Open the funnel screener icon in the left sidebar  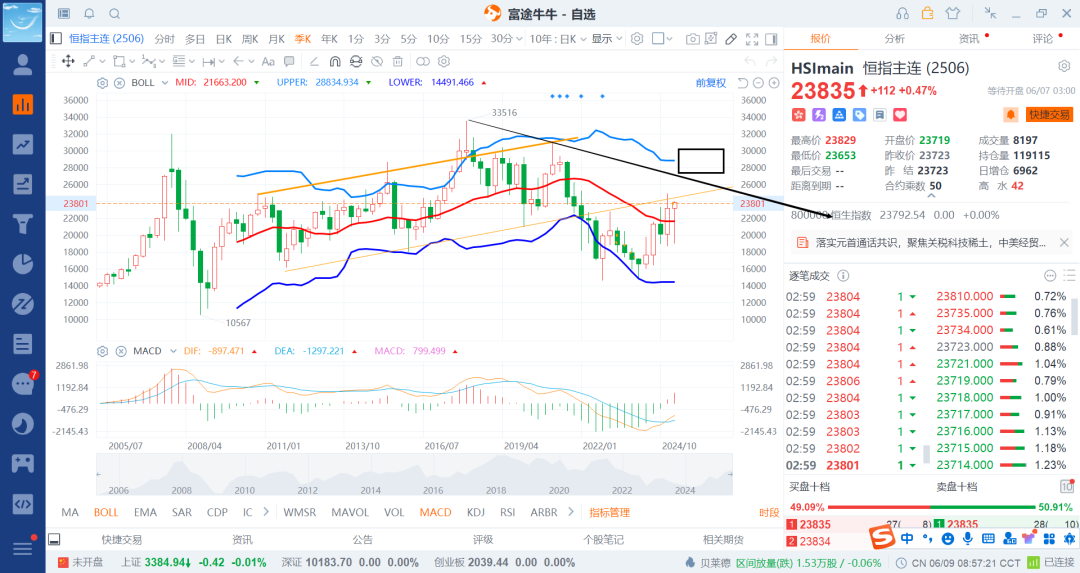click(x=23, y=224)
